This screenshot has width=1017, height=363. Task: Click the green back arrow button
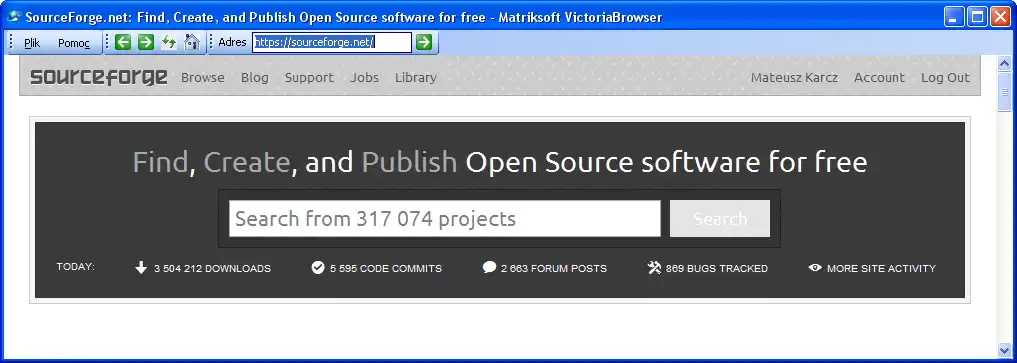[123, 42]
